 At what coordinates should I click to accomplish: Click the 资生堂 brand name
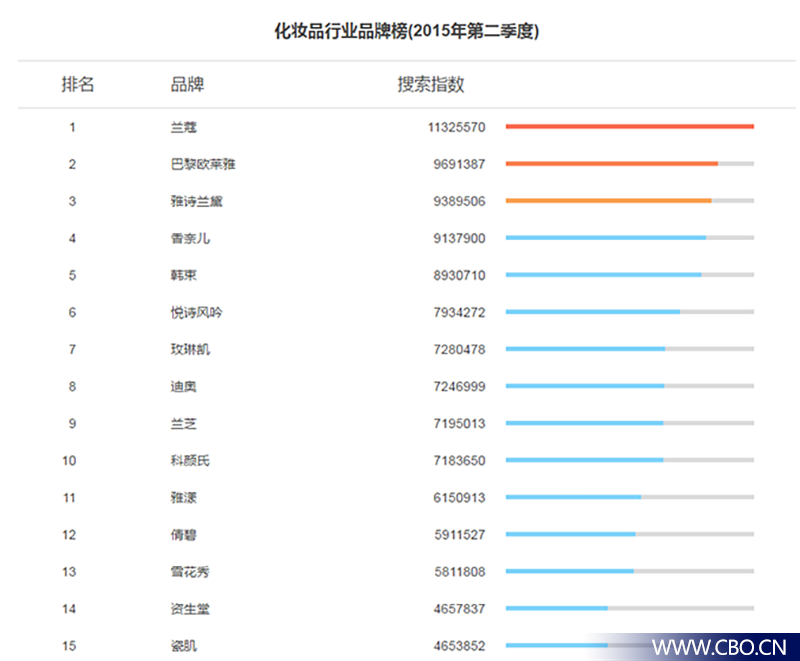pos(190,609)
